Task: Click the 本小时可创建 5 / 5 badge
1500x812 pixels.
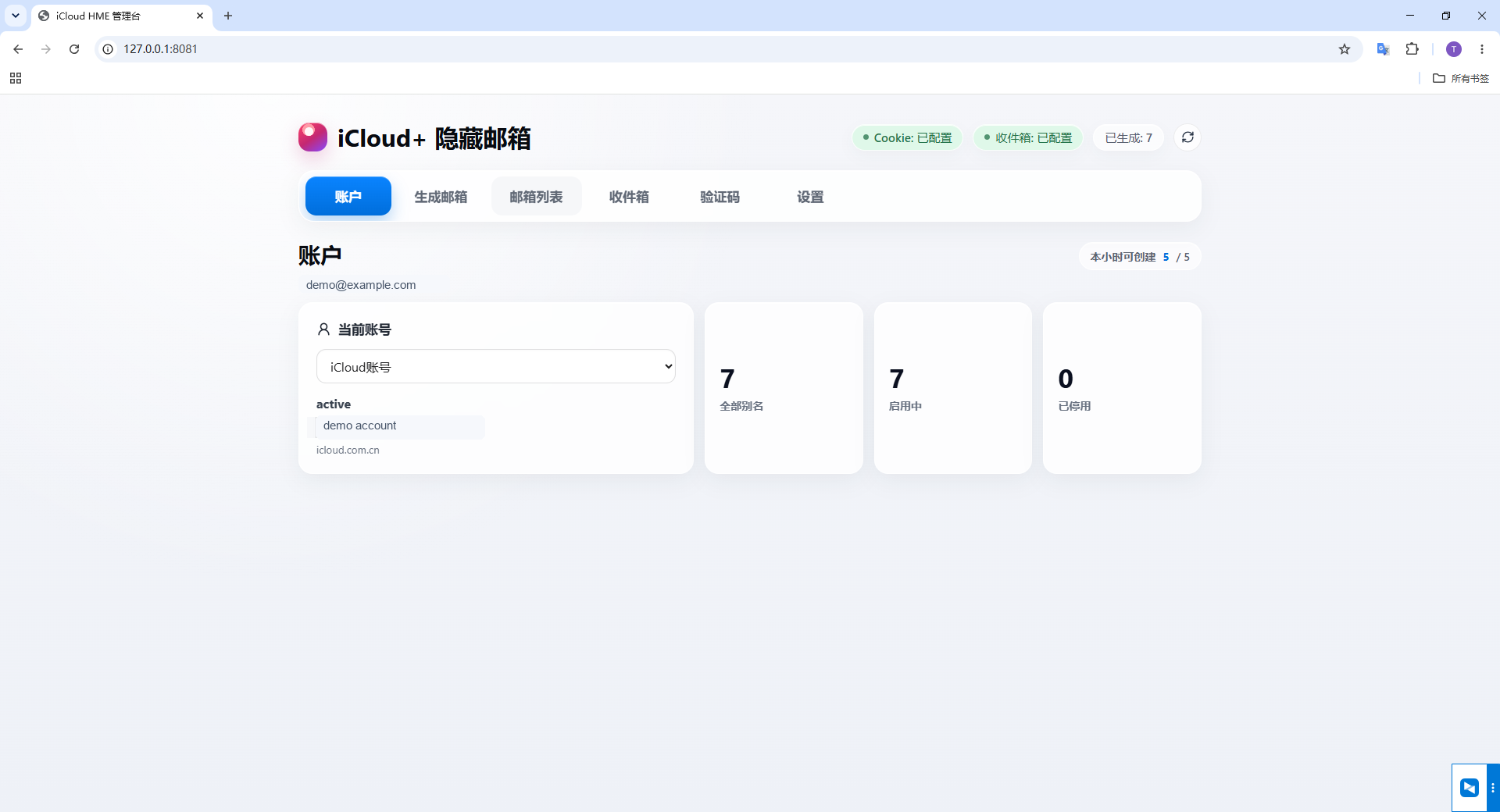Action: coord(1140,257)
